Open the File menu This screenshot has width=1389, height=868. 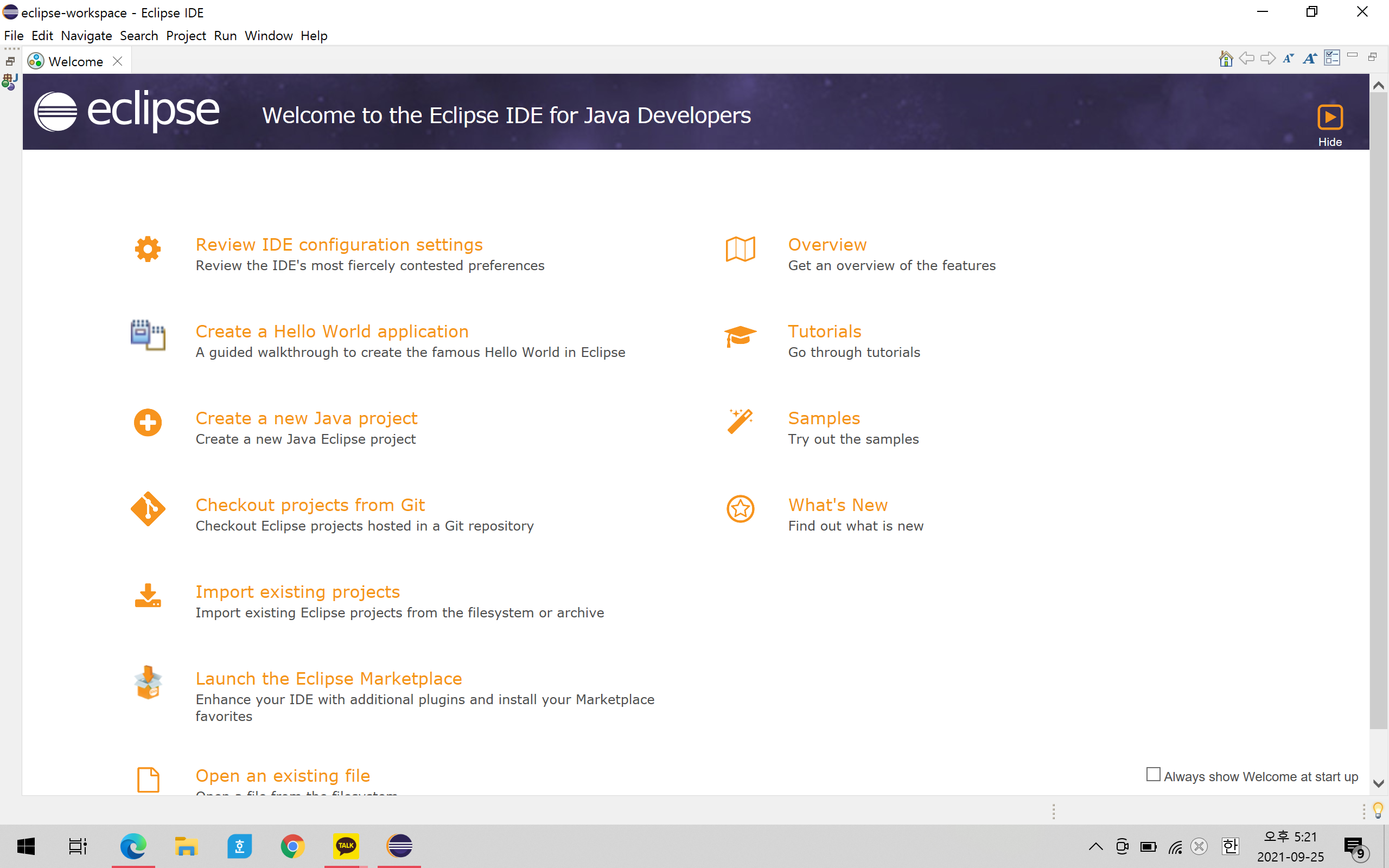[x=14, y=36]
